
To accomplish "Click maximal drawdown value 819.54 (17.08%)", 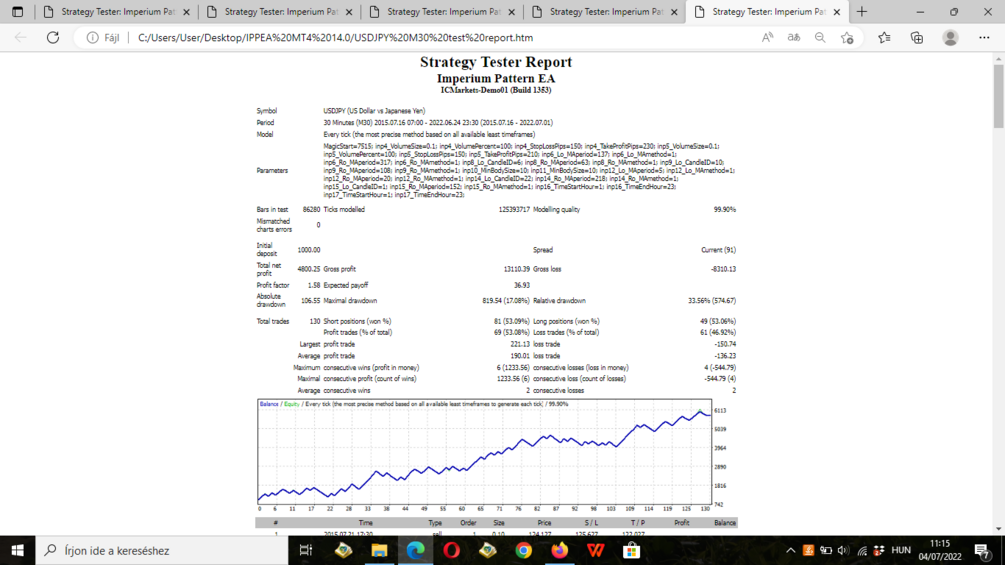I will [x=506, y=300].
